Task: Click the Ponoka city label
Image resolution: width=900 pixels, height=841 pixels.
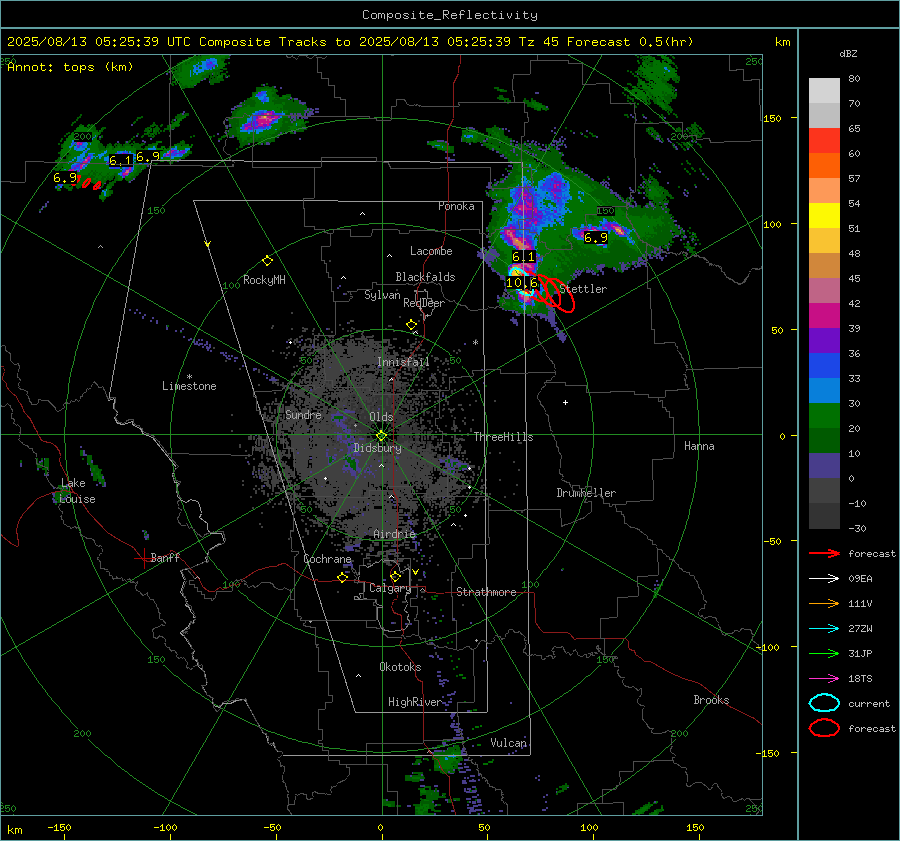Action: pos(456,206)
